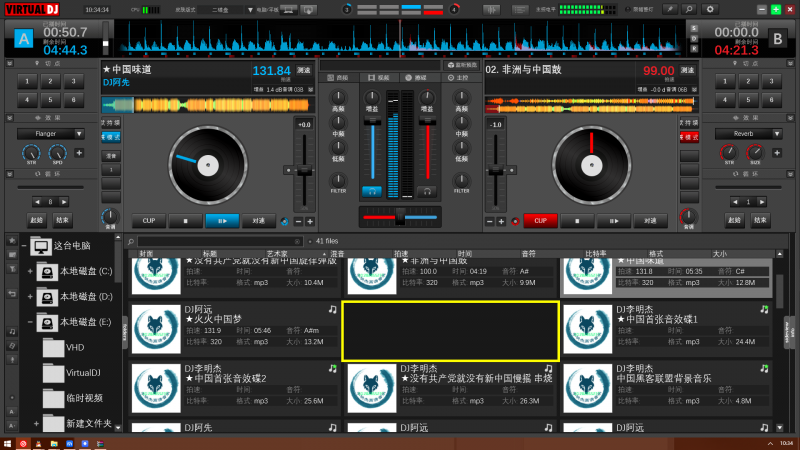Click deck B headphone cue icon
Viewport: 800px width, 450px height.
[x=427, y=190]
